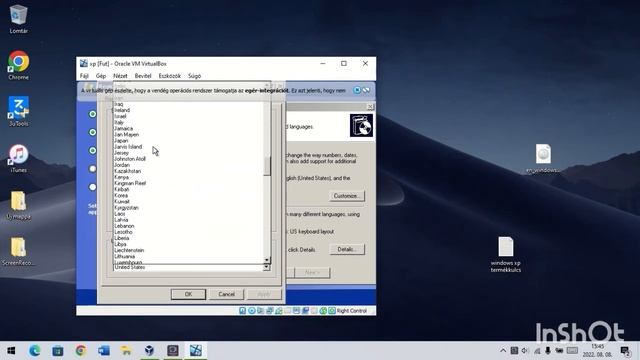Click the Details... button
Screen dimensions: 640x360
[x=347, y=249]
